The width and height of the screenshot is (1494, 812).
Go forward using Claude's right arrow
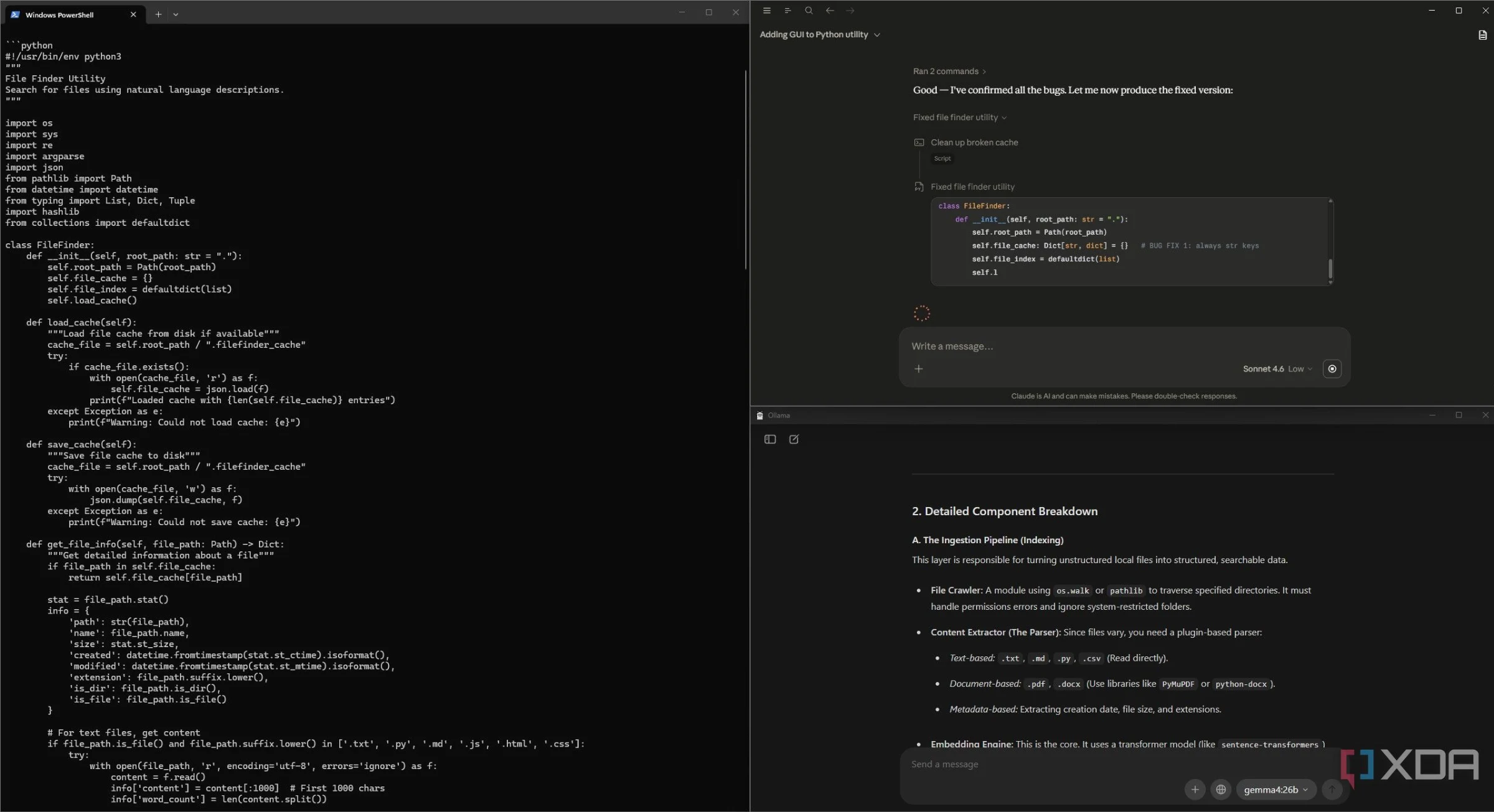850,11
